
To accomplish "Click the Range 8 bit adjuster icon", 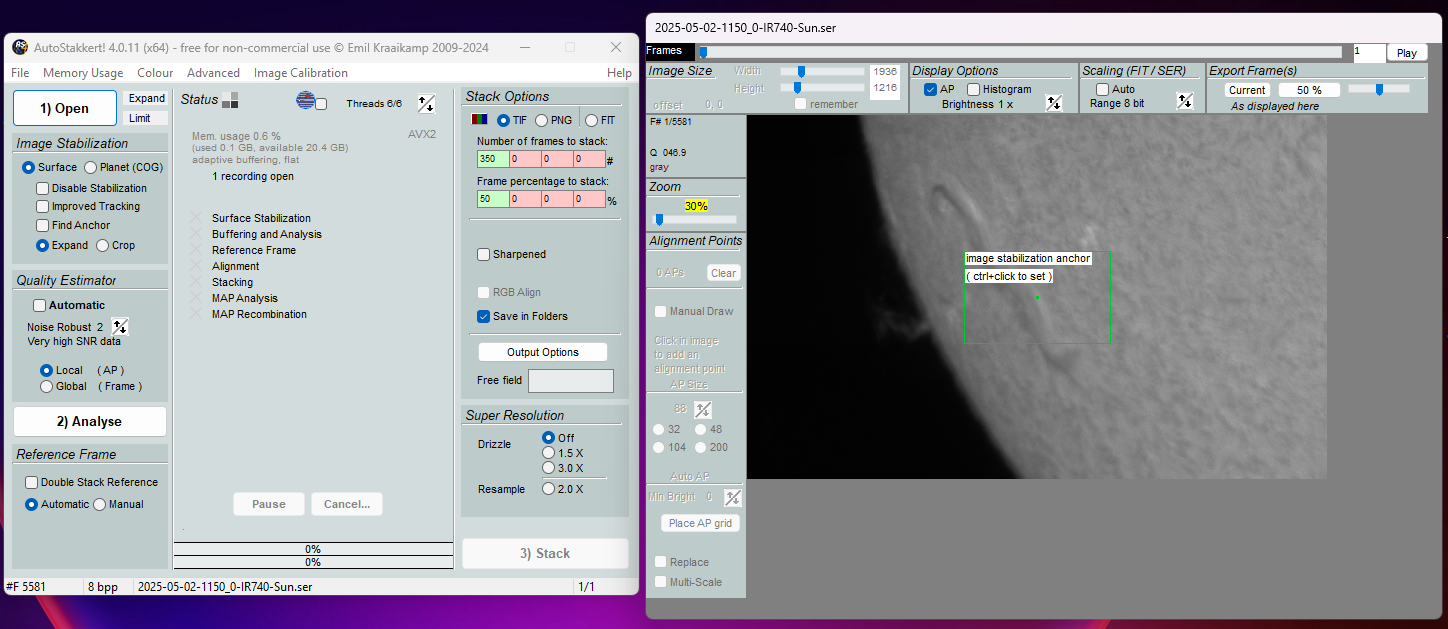I will [1185, 101].
